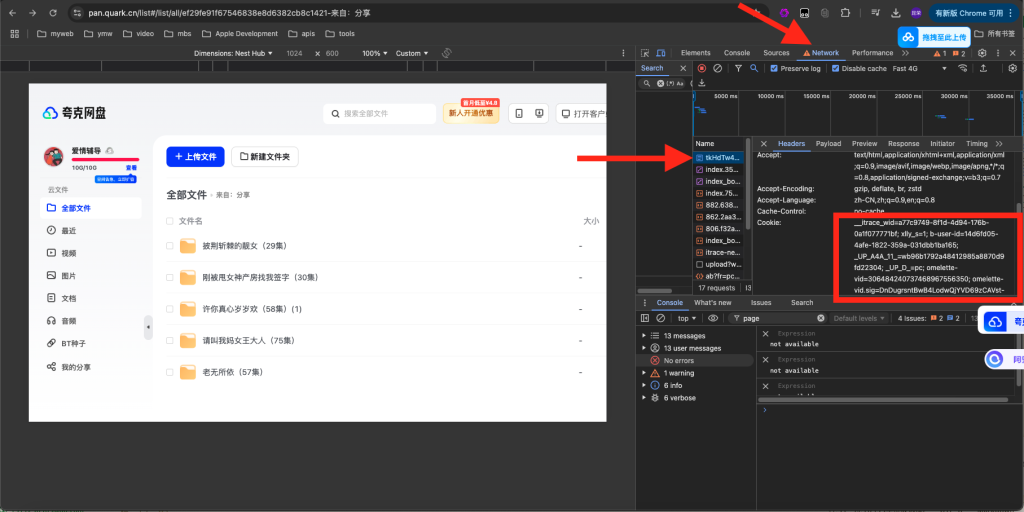Collapse the Quark sidebar handle arrow
Viewport: 1024px width, 512px height.
(148, 327)
